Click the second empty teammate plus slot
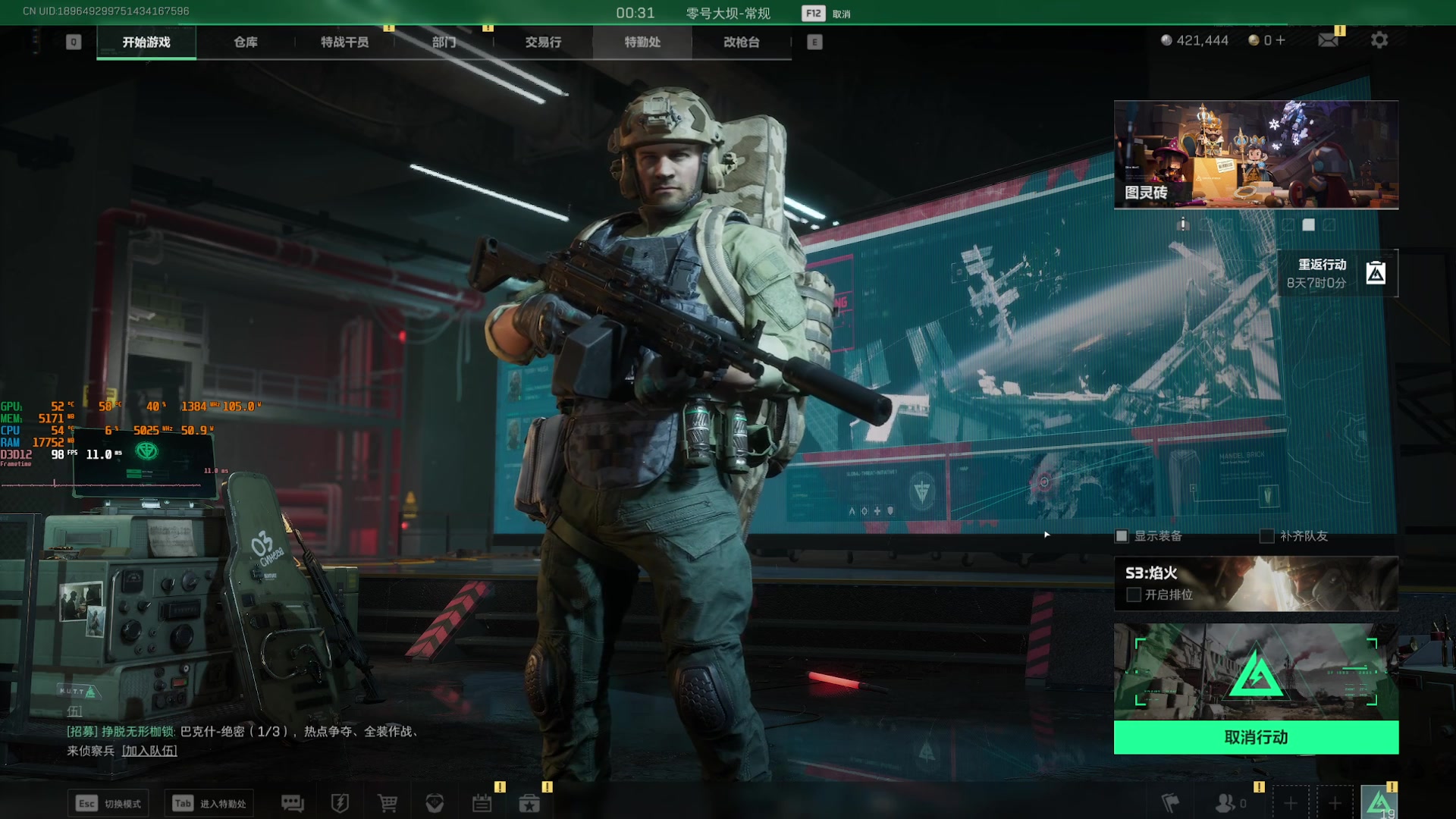 click(x=1335, y=803)
